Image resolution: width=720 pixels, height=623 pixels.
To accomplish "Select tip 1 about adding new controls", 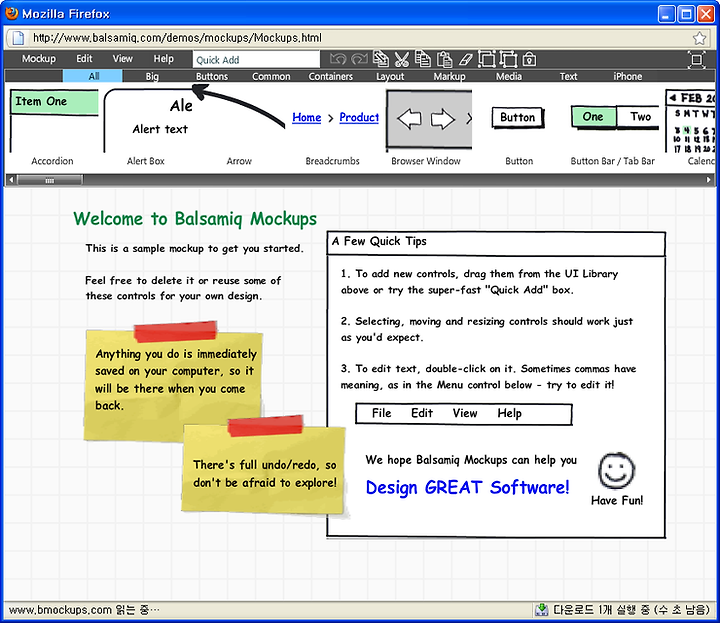I will [479, 281].
